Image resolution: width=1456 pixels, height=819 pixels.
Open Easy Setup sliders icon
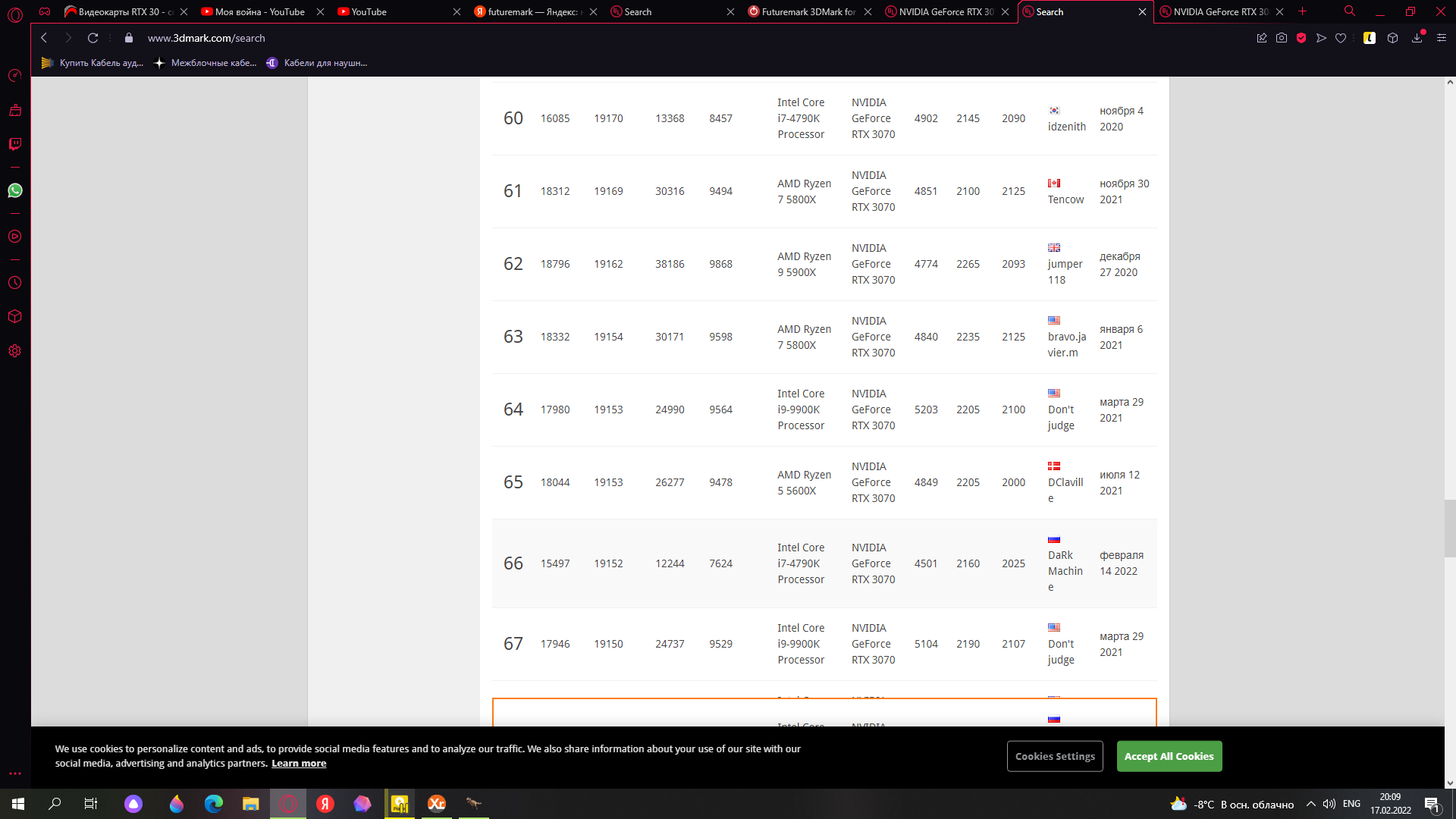pyautogui.click(x=1442, y=38)
